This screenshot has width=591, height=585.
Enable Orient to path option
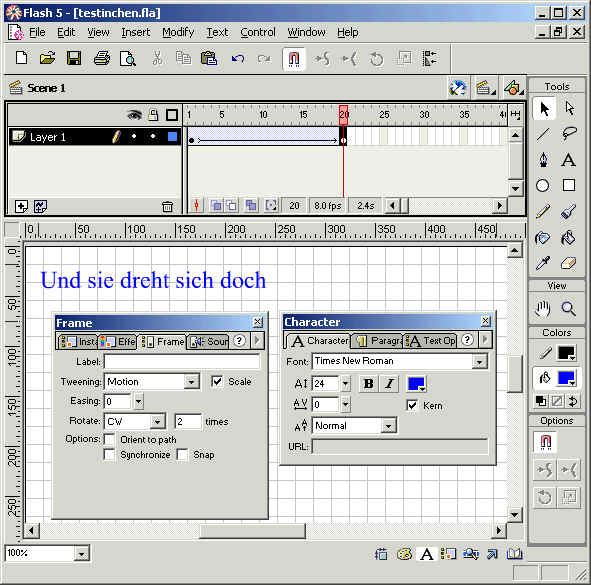(109, 440)
